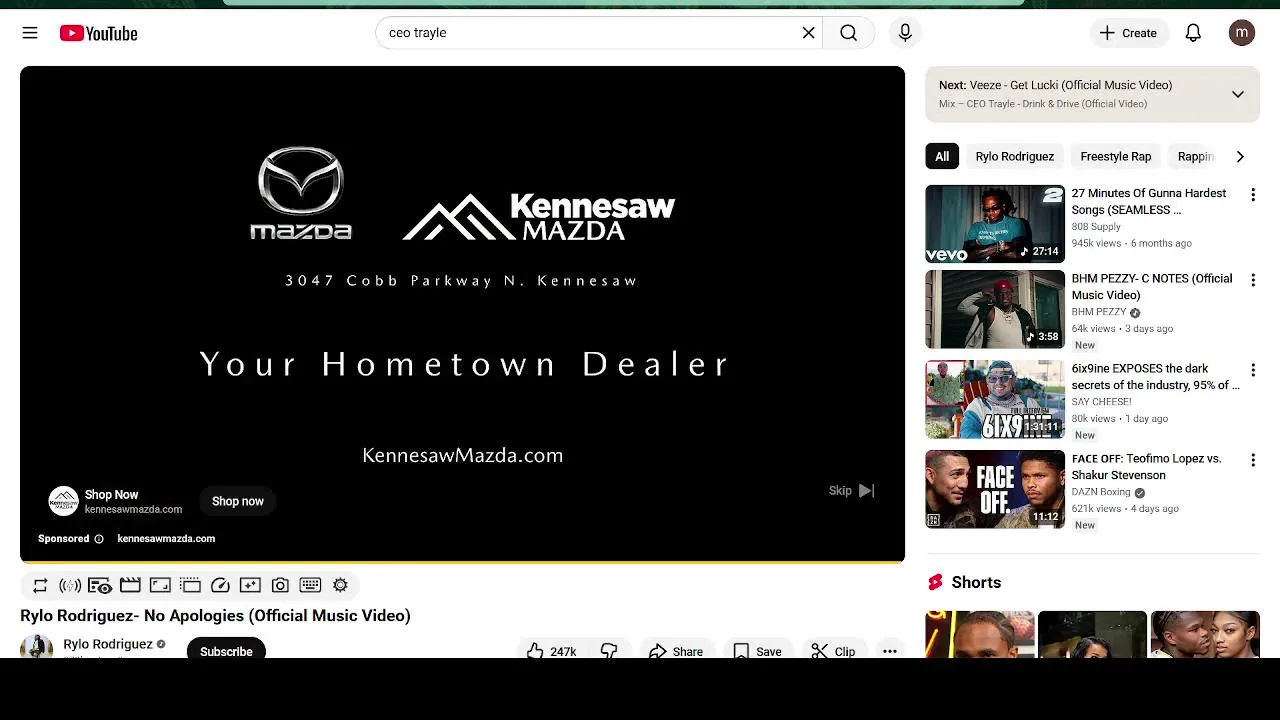
Task: Open the rightmost Shorts thumbnail
Action: (1205, 634)
